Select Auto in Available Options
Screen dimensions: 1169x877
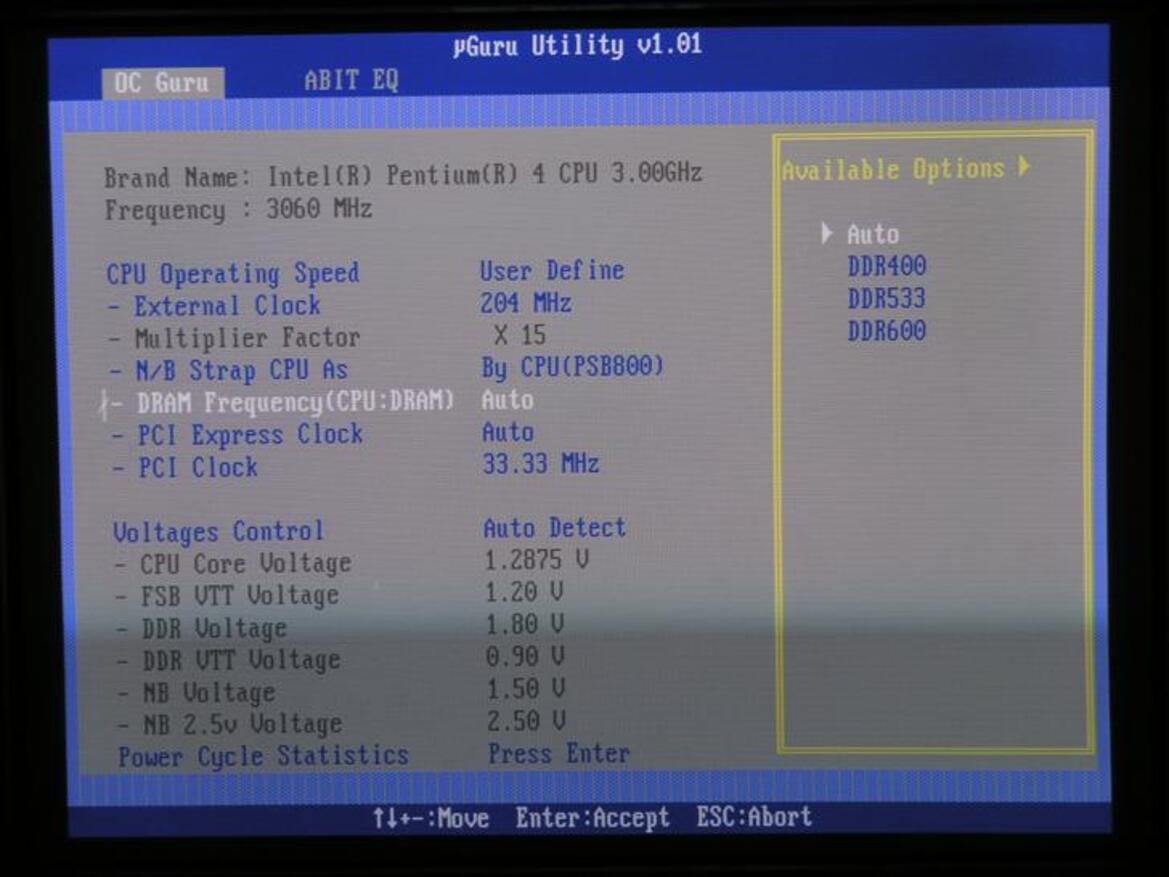(872, 234)
